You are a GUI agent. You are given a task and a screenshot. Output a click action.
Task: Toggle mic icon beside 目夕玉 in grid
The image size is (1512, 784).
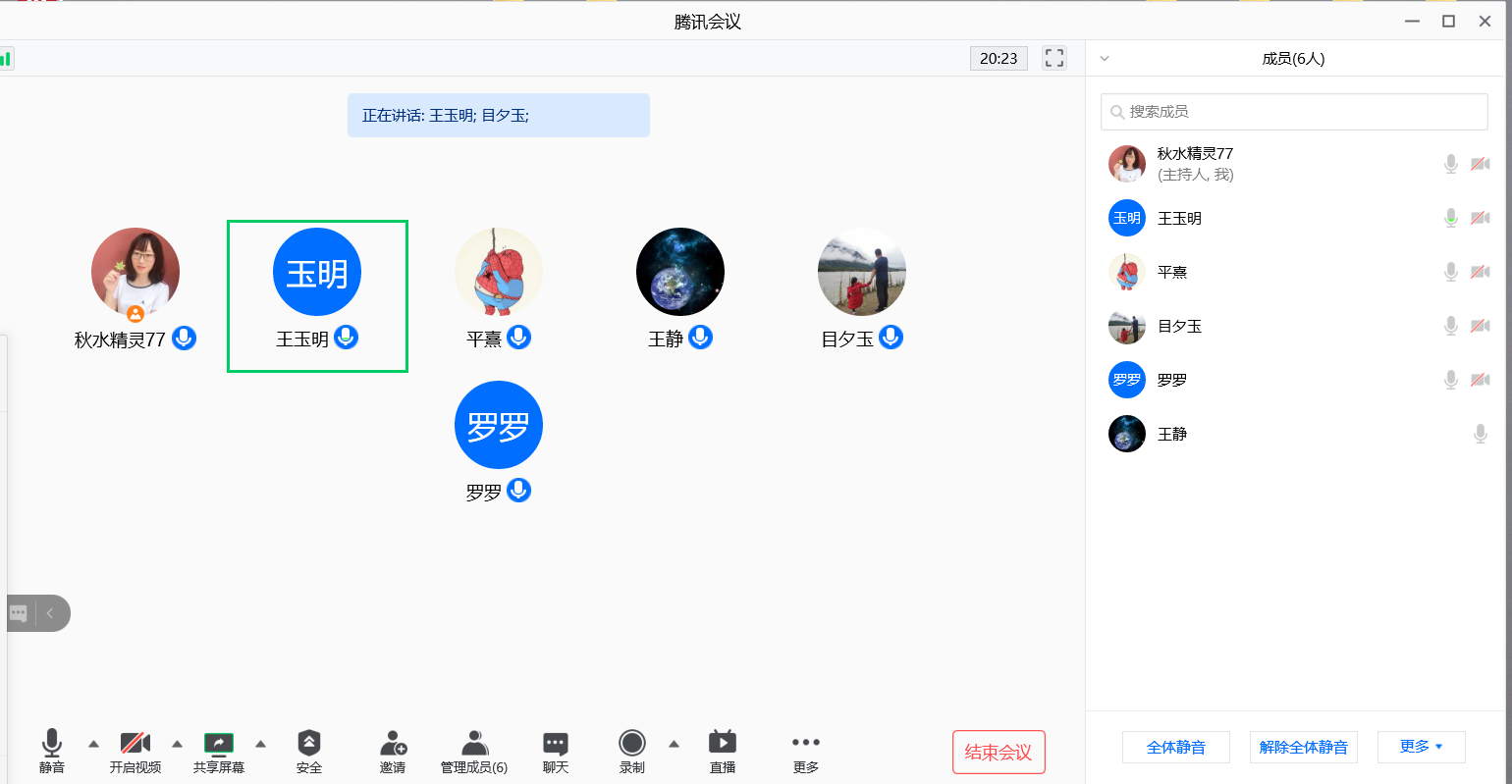point(891,338)
